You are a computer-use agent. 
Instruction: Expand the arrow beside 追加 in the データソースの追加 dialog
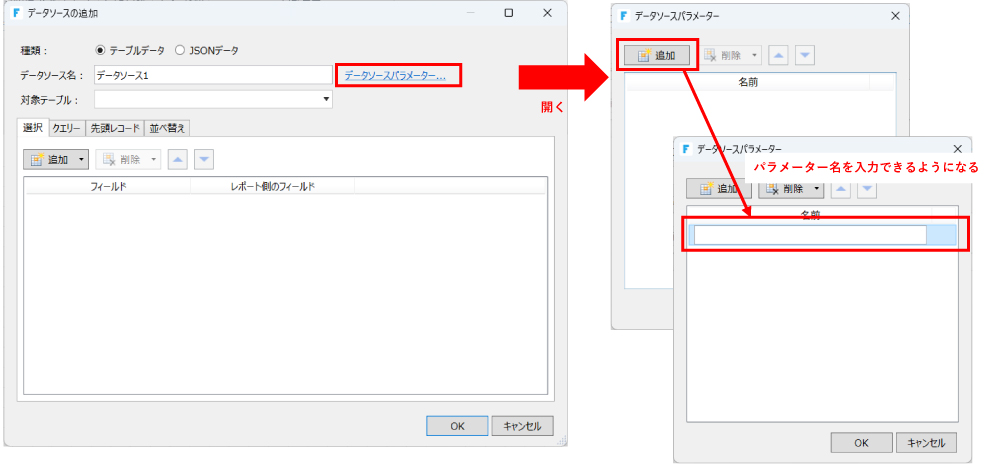coord(81,160)
